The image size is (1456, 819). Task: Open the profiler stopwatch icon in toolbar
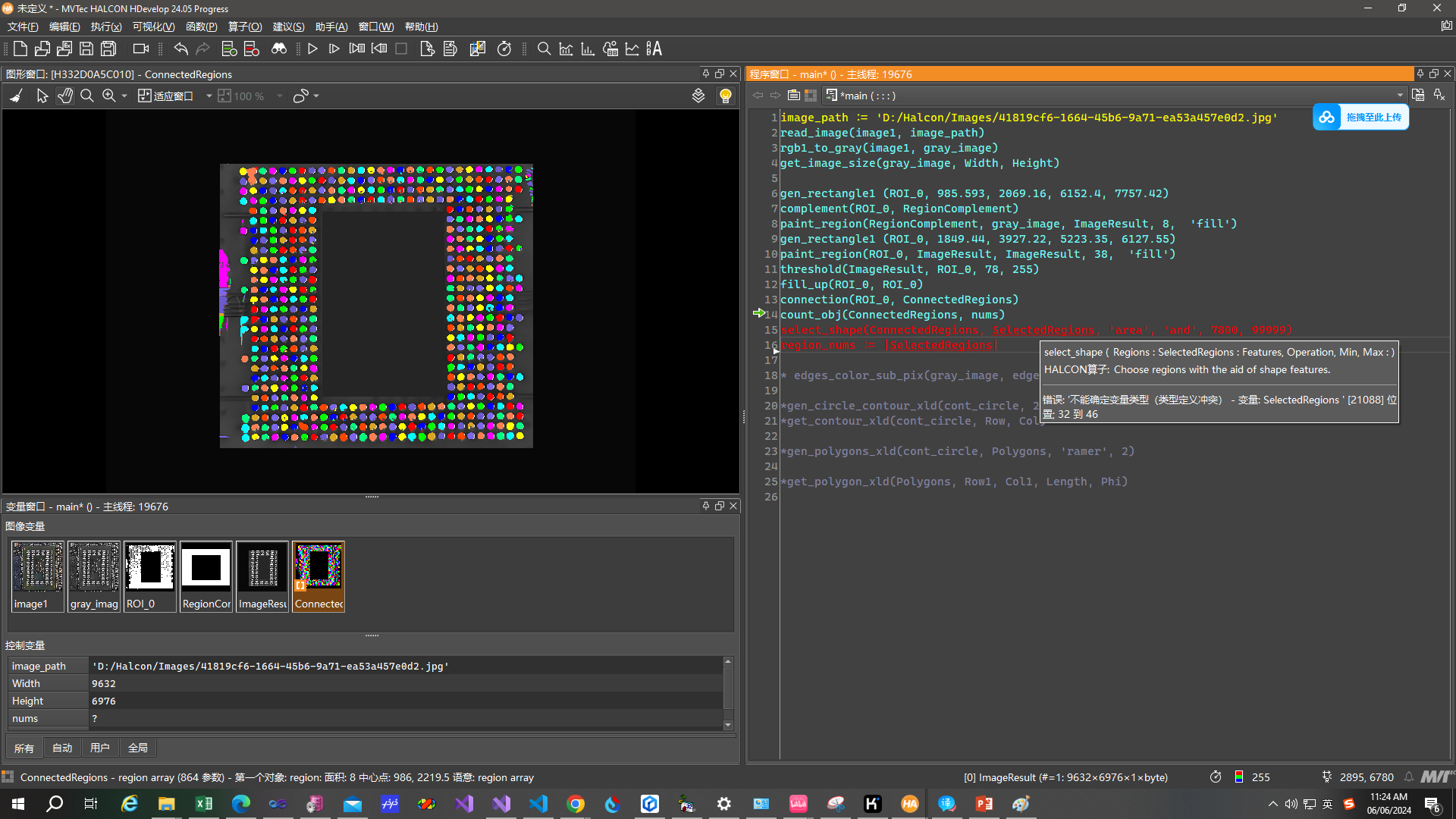tap(504, 49)
